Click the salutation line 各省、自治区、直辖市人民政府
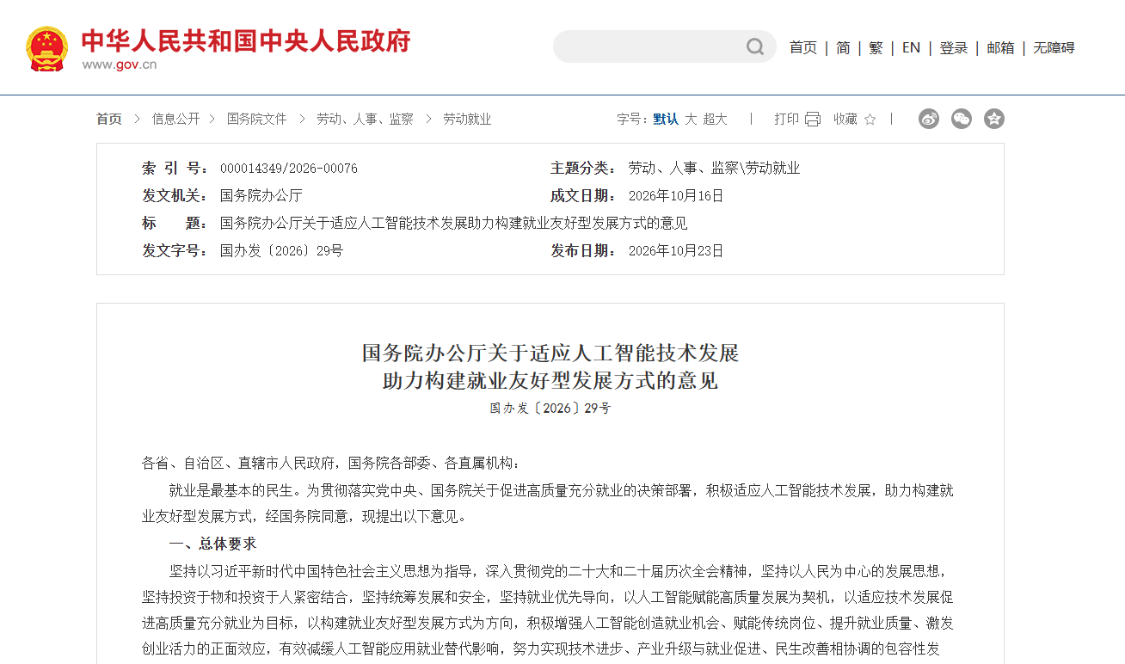Screen dimensions: 1125x664 [238, 463]
